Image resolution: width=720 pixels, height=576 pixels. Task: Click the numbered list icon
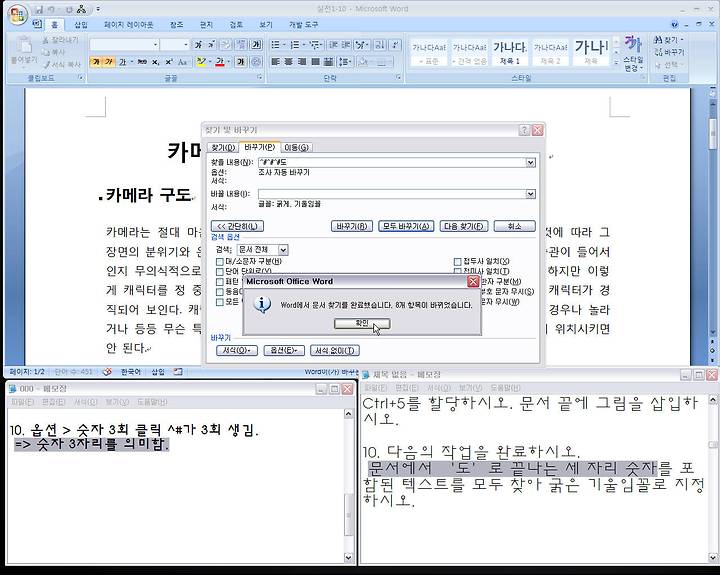pyautogui.click(x=295, y=45)
